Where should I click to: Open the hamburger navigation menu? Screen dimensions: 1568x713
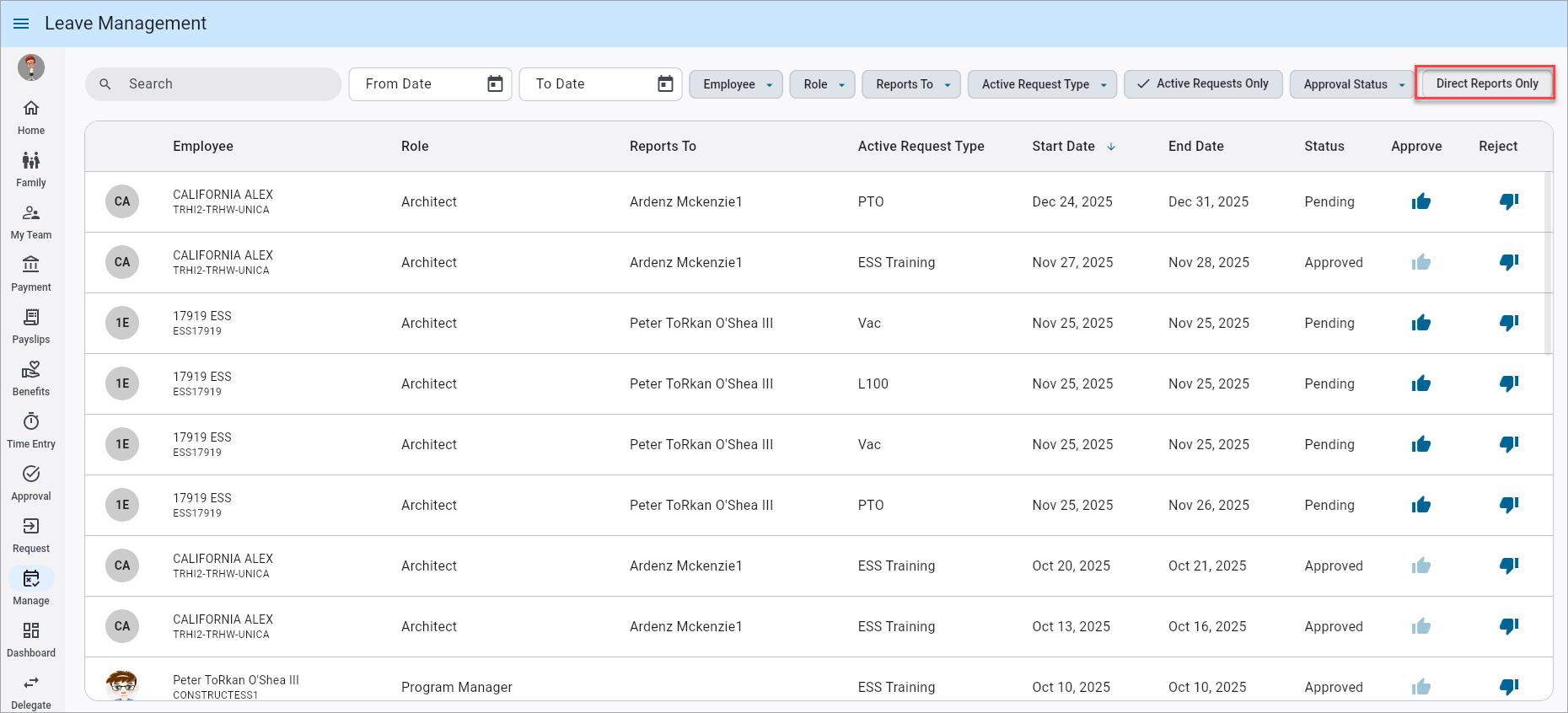[x=21, y=24]
